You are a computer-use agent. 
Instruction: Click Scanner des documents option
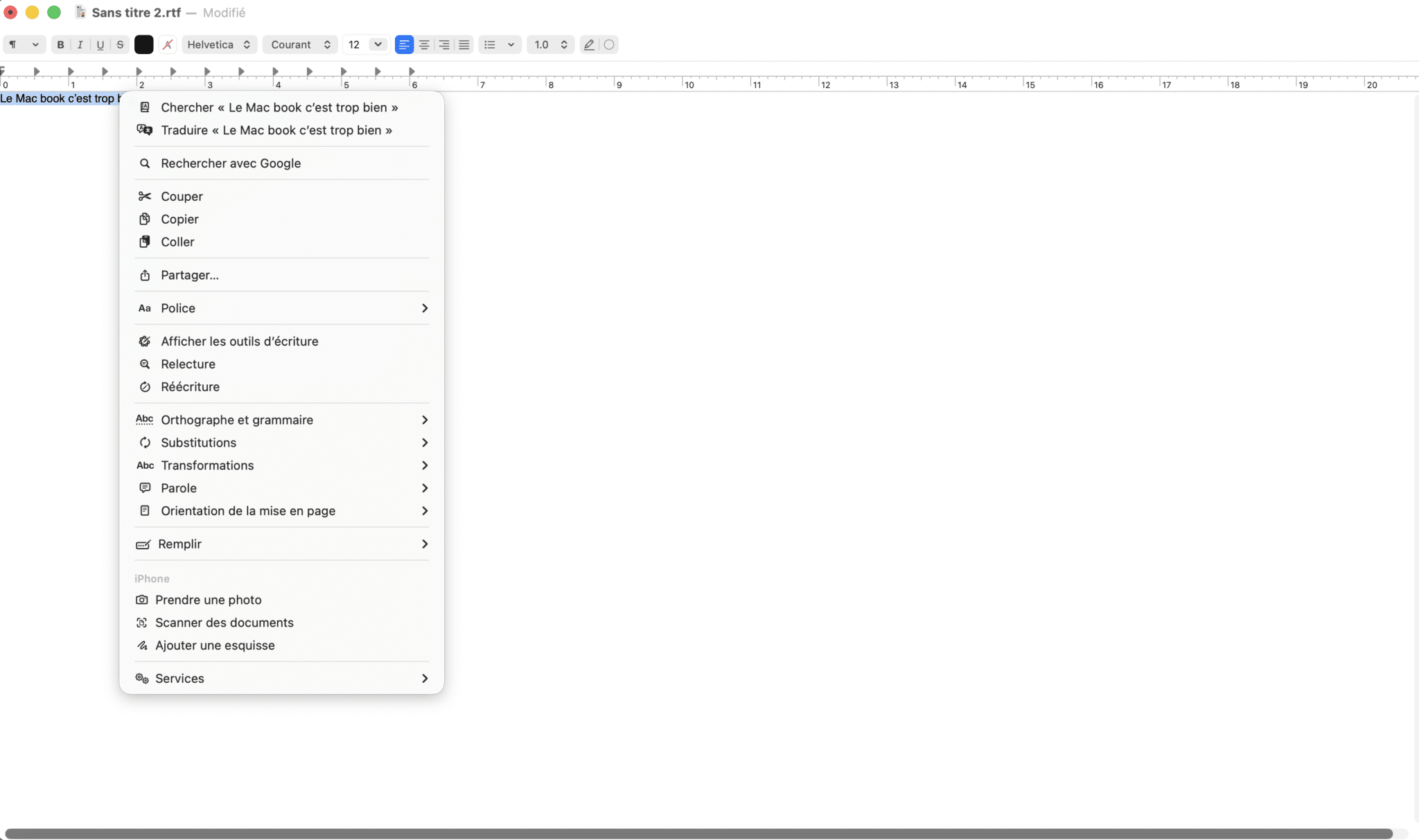click(224, 622)
